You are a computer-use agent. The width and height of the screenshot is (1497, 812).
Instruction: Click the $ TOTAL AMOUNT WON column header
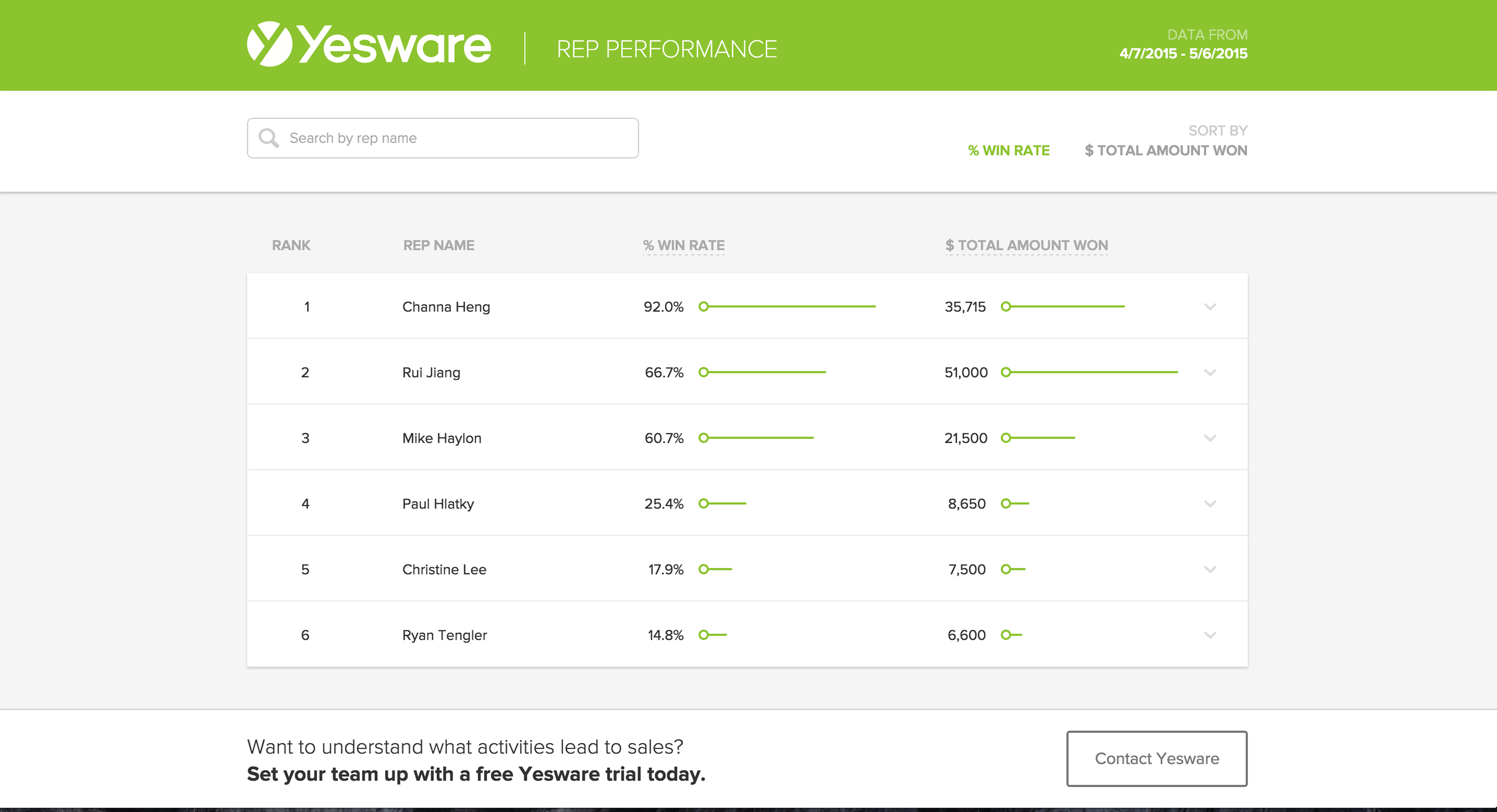[x=1026, y=245]
